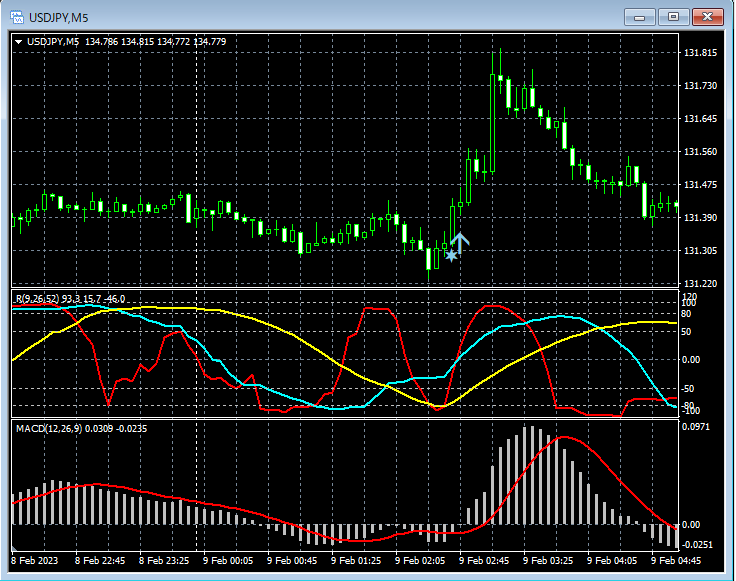The height and width of the screenshot is (581, 736).
Task: Close the USDJPY,M5 chart window
Action: (x=708, y=17)
